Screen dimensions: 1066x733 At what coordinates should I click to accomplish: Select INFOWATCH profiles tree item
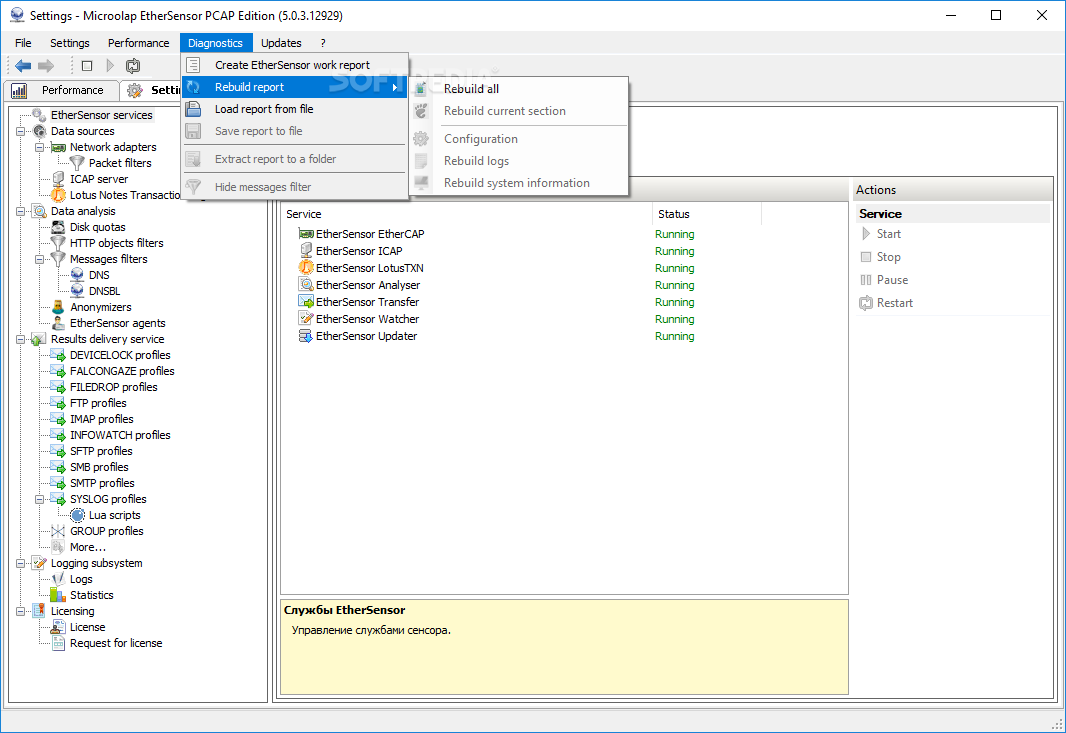coord(120,435)
